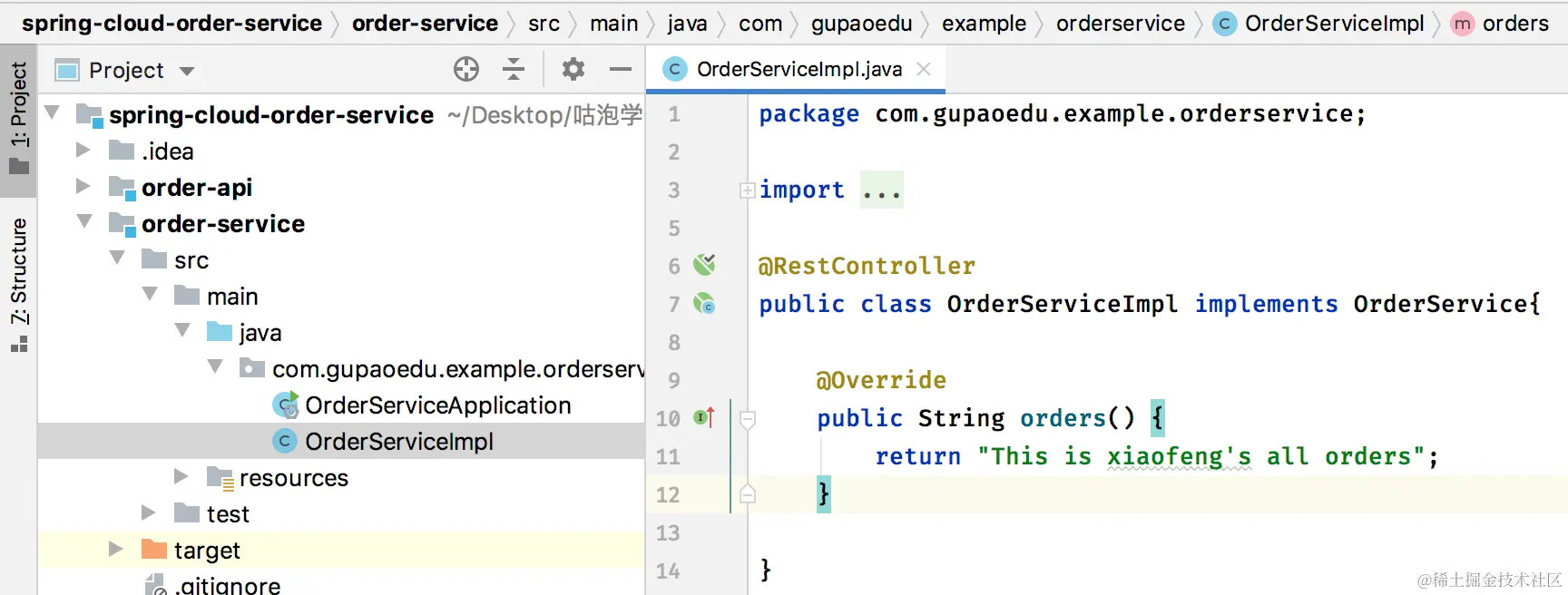The width and height of the screenshot is (1568, 595).
Task: Click the order-api module folder icon
Action: (122, 187)
